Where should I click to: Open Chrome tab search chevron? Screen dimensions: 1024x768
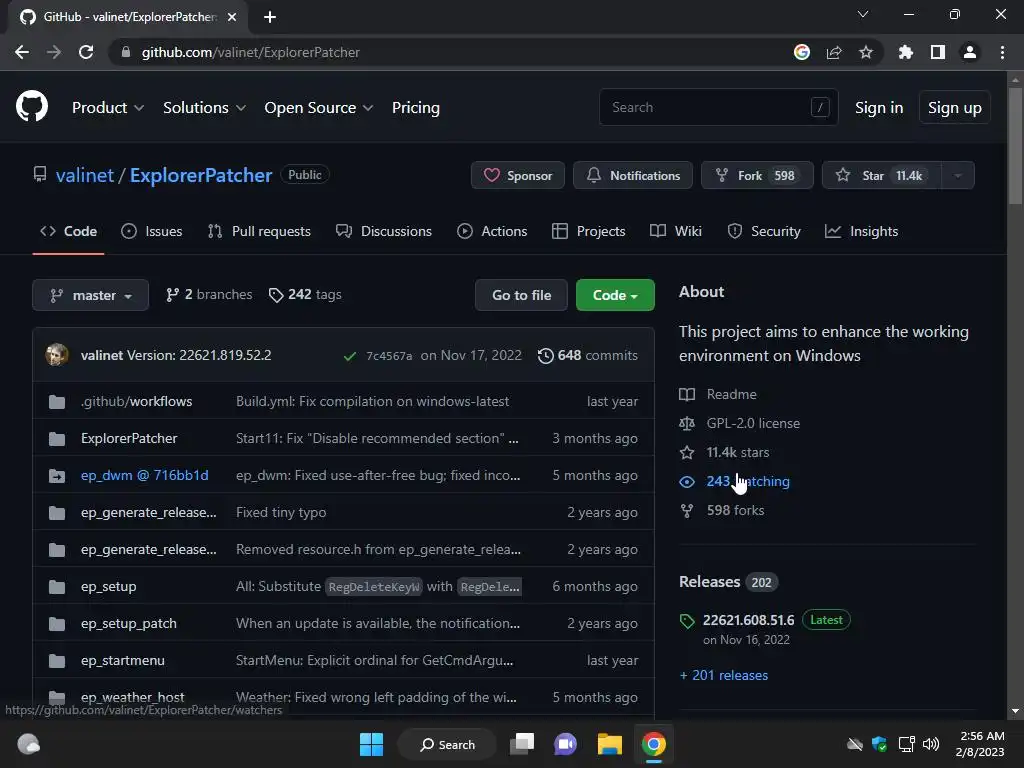[x=863, y=14]
